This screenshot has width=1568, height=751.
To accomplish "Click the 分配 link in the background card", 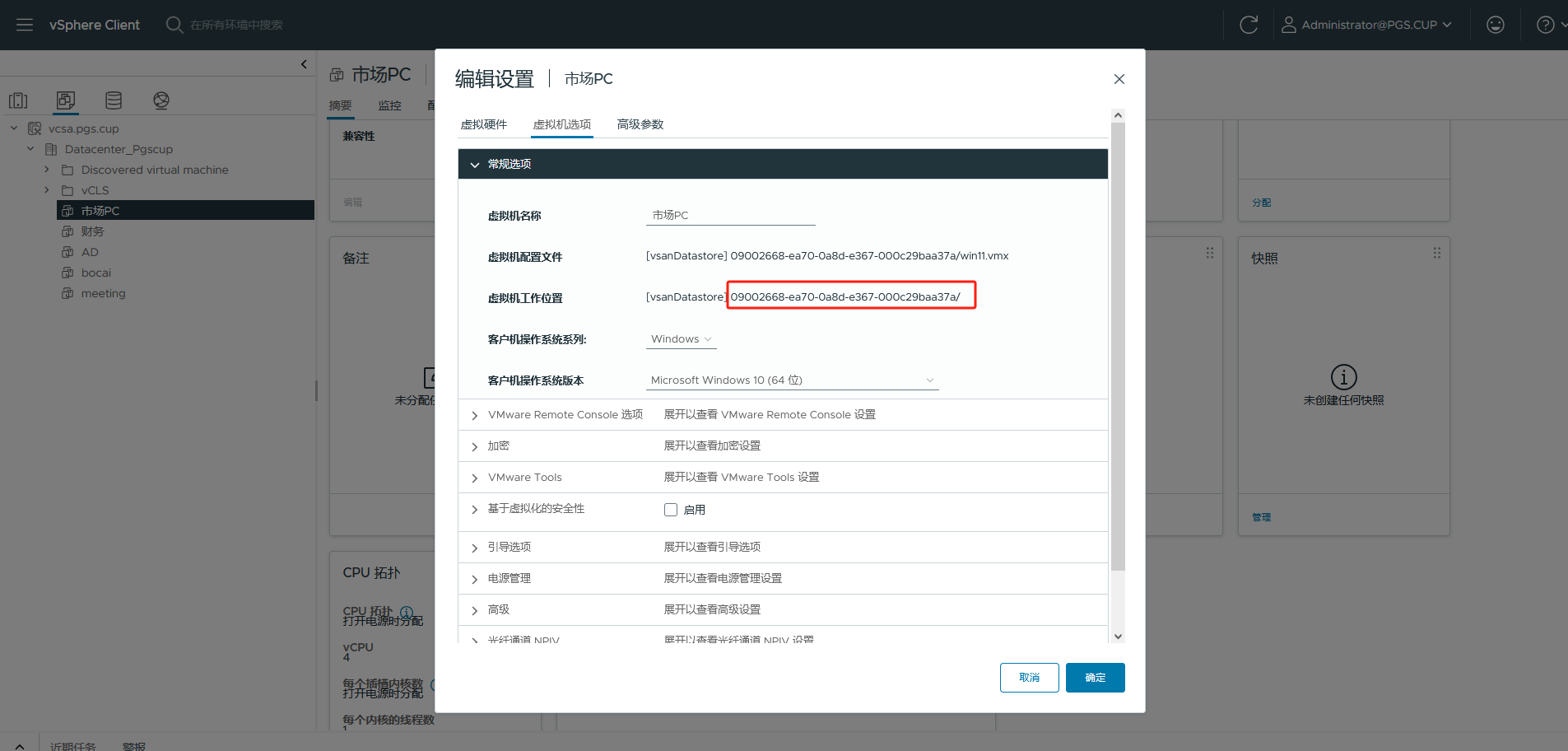I will point(1262,203).
